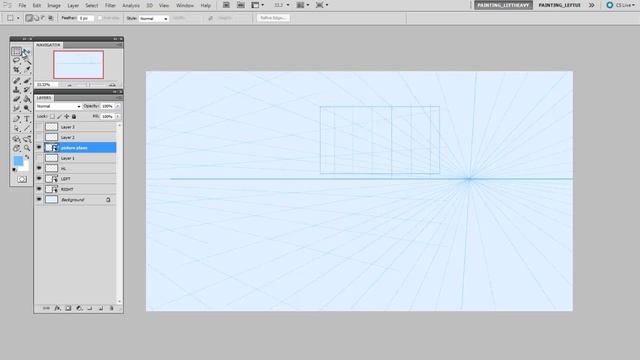Screen dimensions: 640x360
Task: Select the Healing Brush tool
Action: point(16,80)
